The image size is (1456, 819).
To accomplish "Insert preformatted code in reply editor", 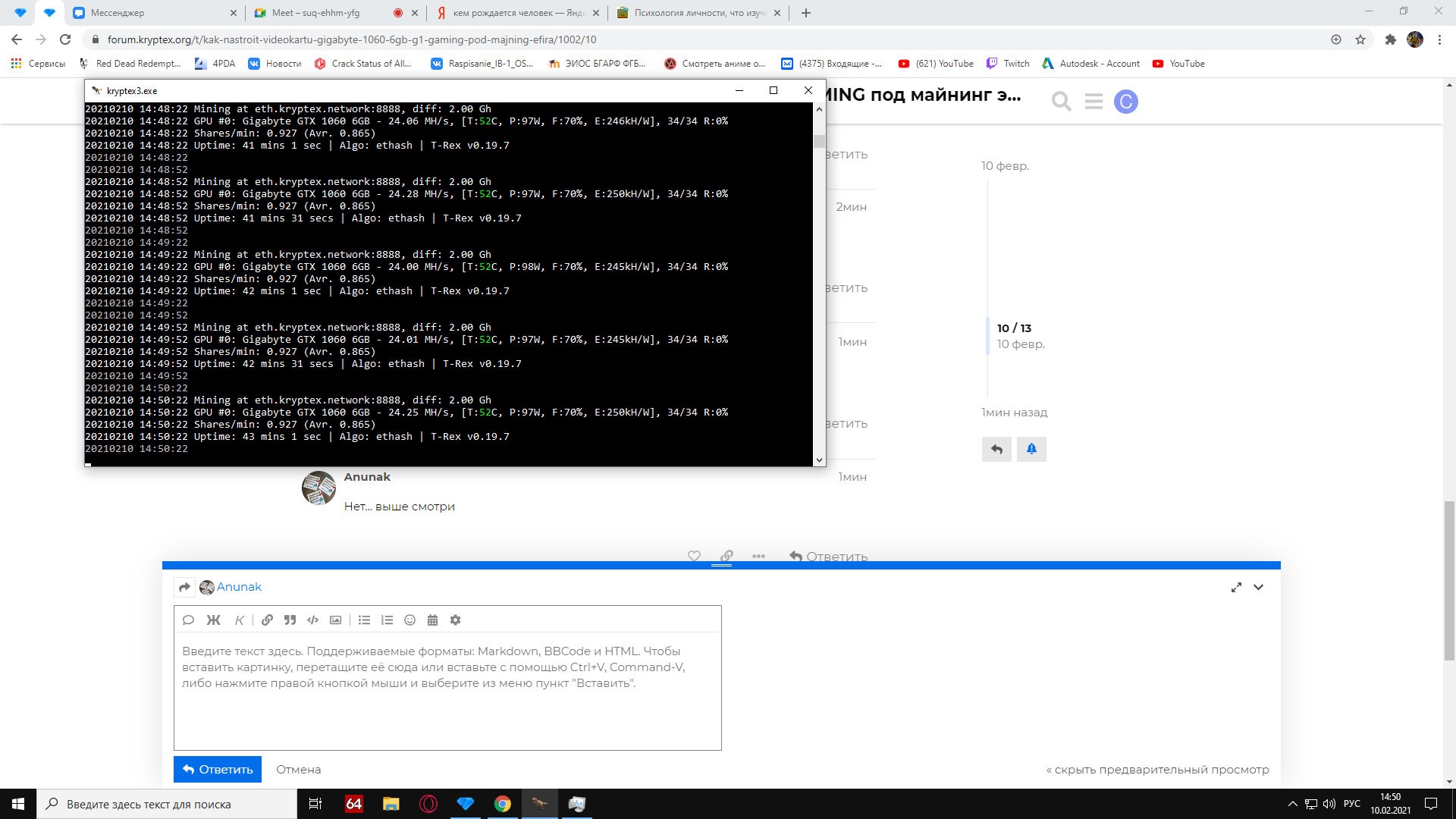I will tap(312, 620).
